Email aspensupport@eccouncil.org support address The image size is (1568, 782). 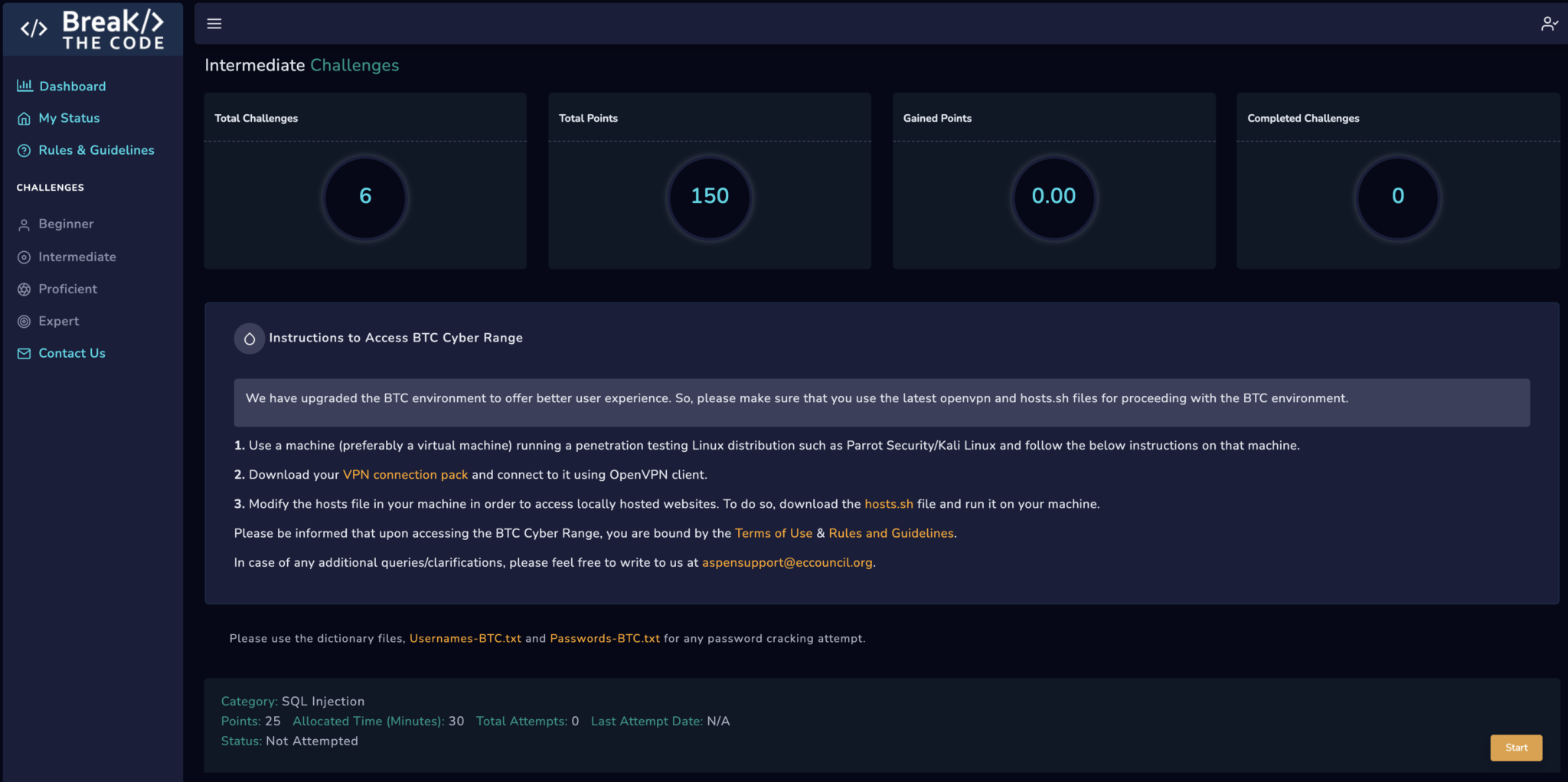(x=787, y=562)
